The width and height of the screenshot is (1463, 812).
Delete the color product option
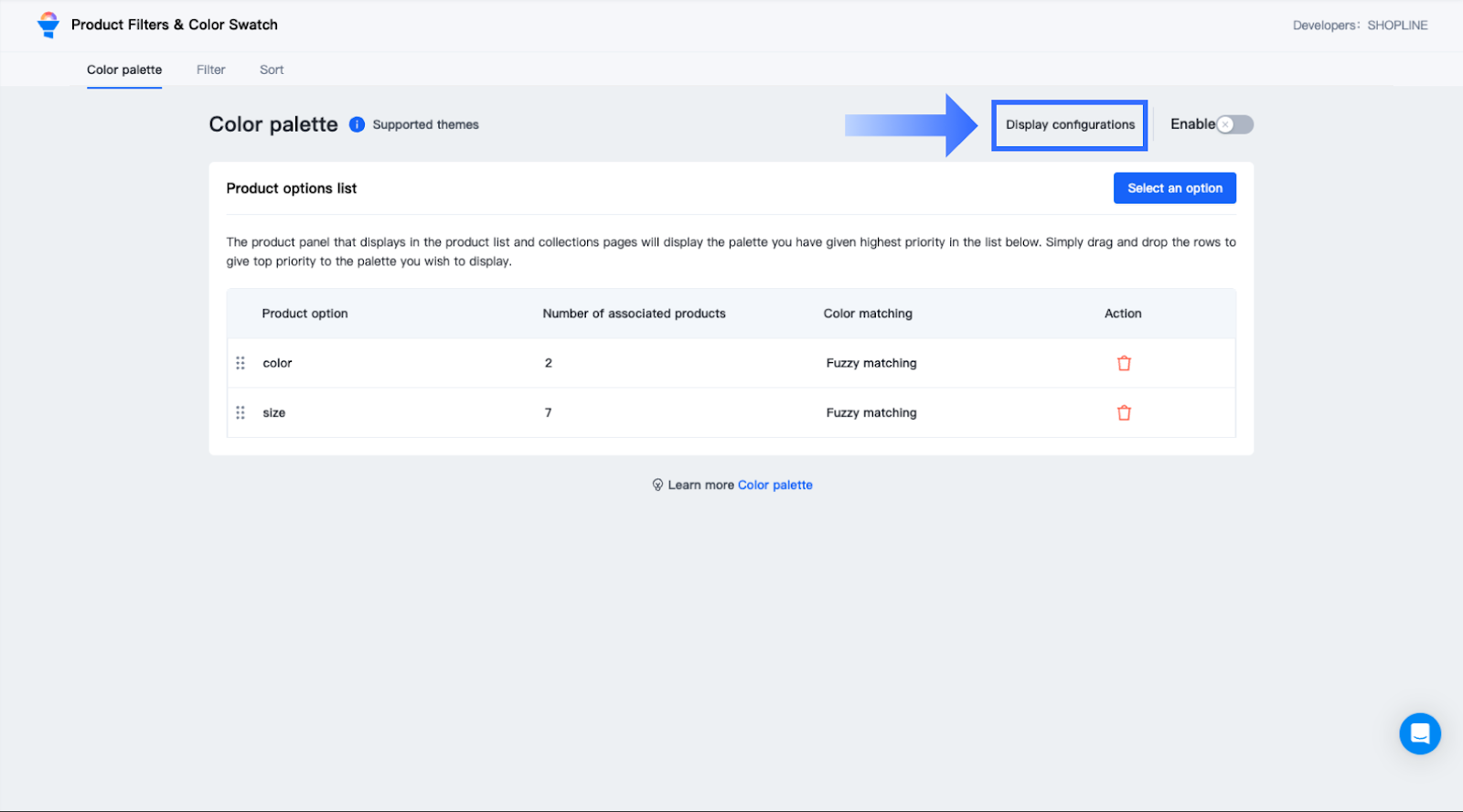tap(1124, 363)
